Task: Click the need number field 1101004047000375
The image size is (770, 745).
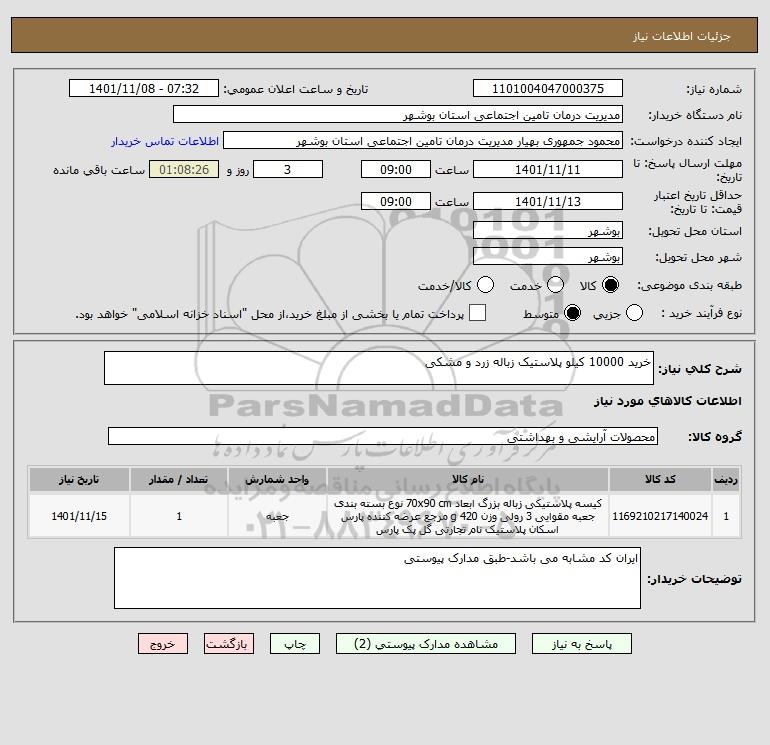Action: 548,88
